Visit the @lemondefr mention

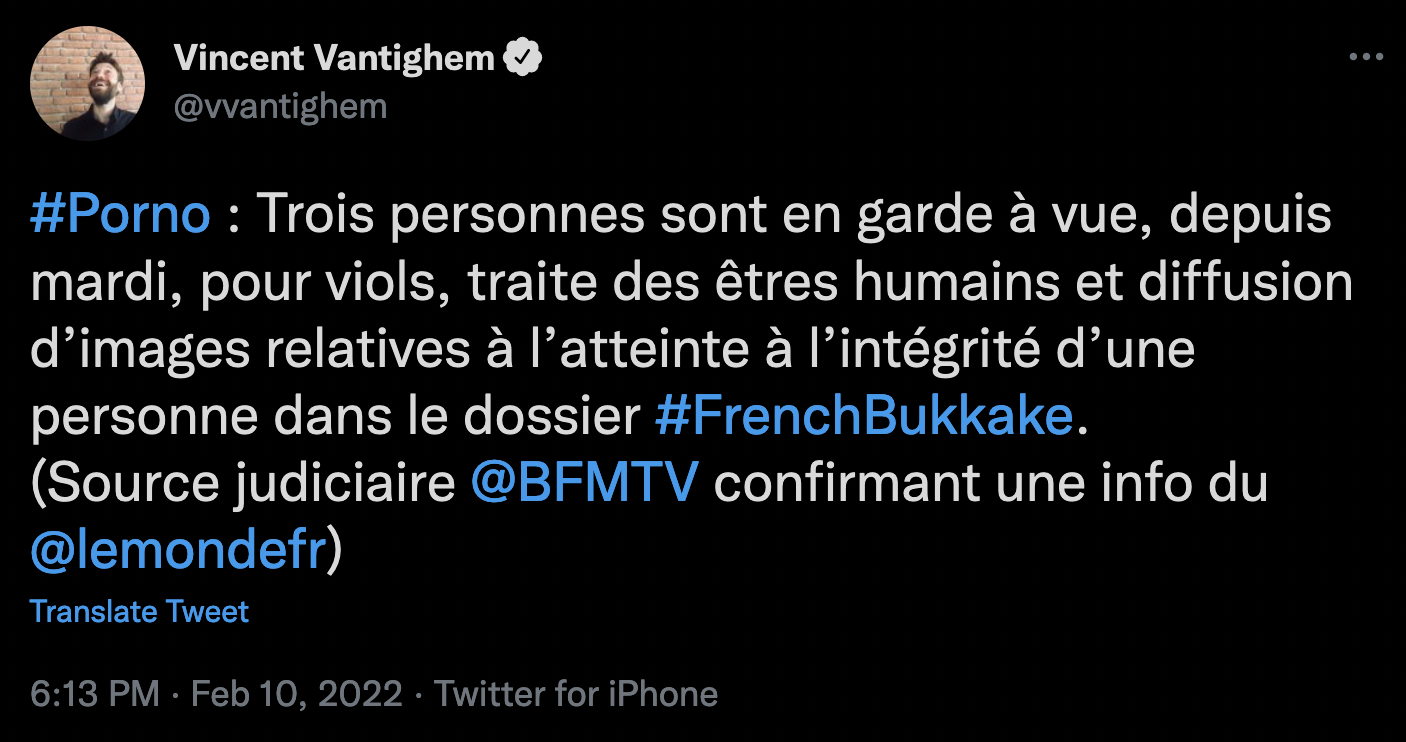[179, 551]
